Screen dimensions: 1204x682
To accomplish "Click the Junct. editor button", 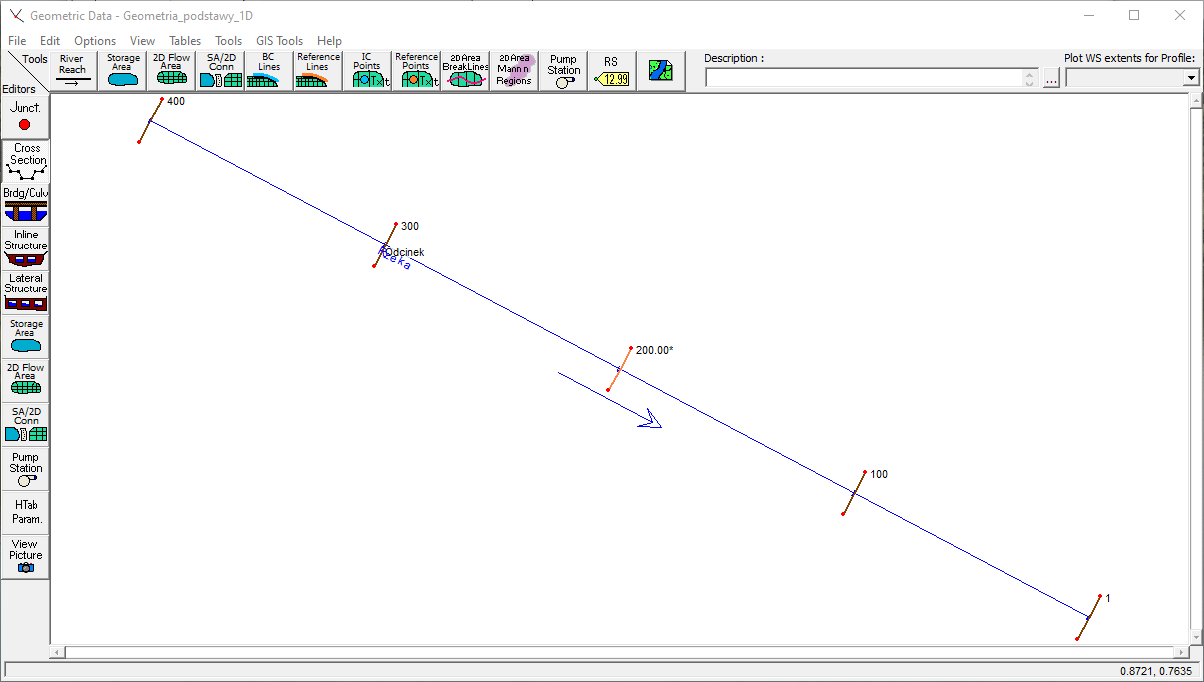I will point(25,116).
